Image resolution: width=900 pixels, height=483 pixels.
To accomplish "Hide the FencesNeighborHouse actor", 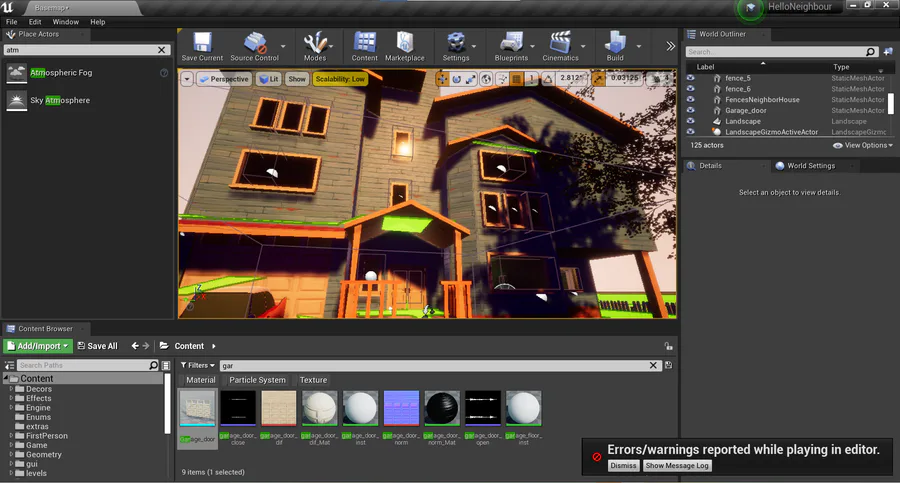I will pos(690,99).
